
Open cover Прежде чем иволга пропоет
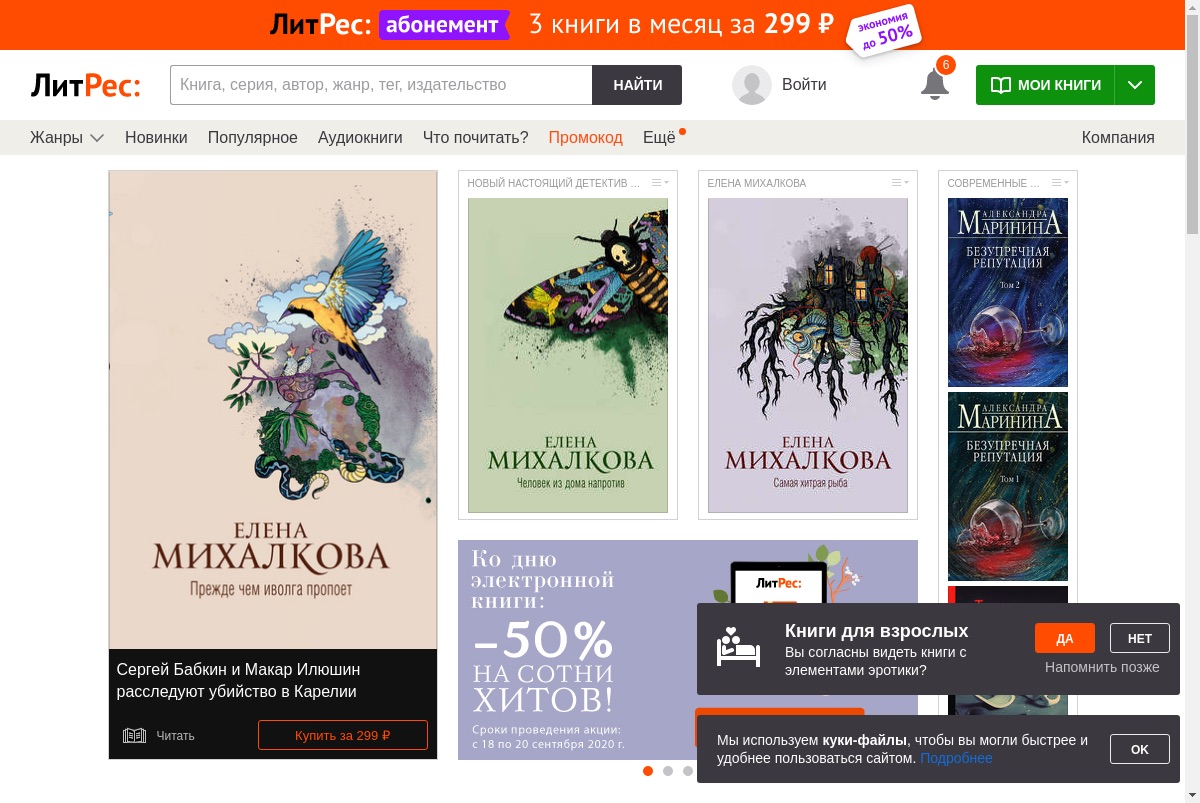(273, 410)
